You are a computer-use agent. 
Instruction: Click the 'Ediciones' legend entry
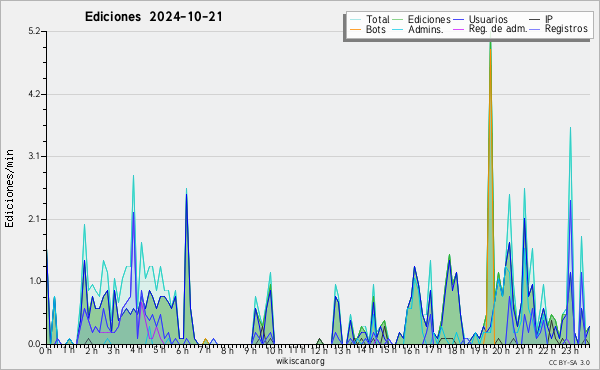click(429, 19)
